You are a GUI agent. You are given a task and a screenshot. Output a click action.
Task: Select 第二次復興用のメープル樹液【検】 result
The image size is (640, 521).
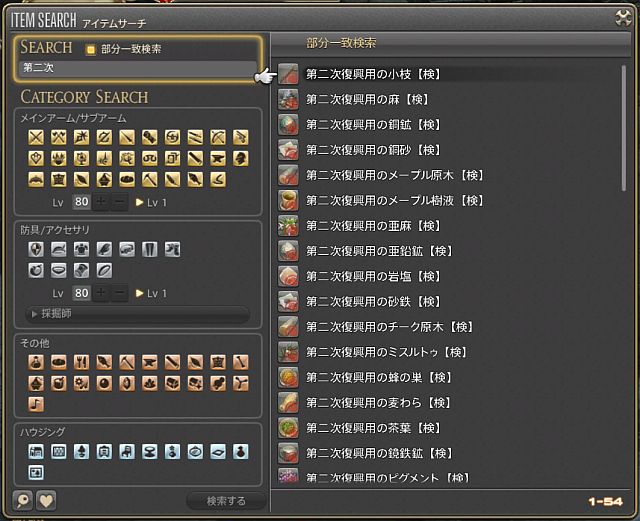point(447,200)
